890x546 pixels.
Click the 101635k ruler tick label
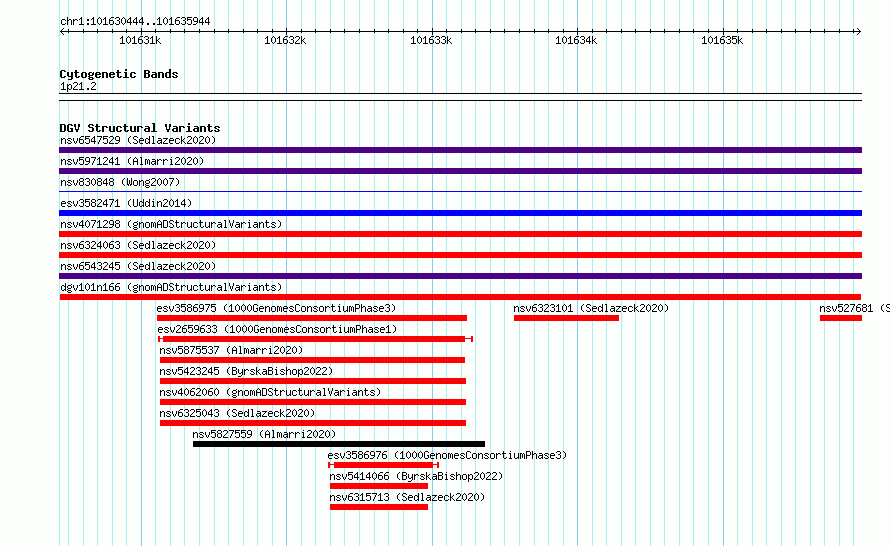722,40
